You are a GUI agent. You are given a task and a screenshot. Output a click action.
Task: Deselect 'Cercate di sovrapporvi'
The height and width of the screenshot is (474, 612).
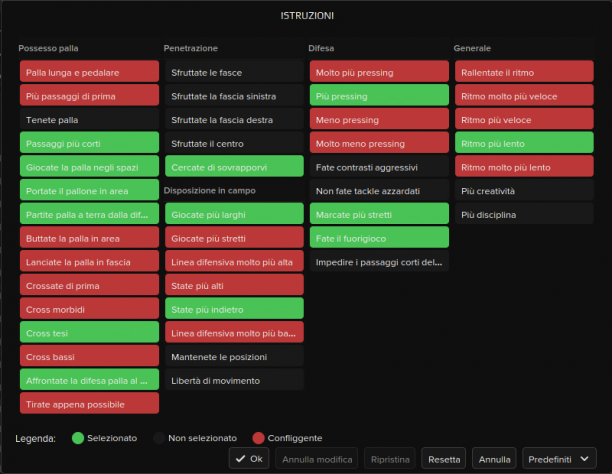234,166
